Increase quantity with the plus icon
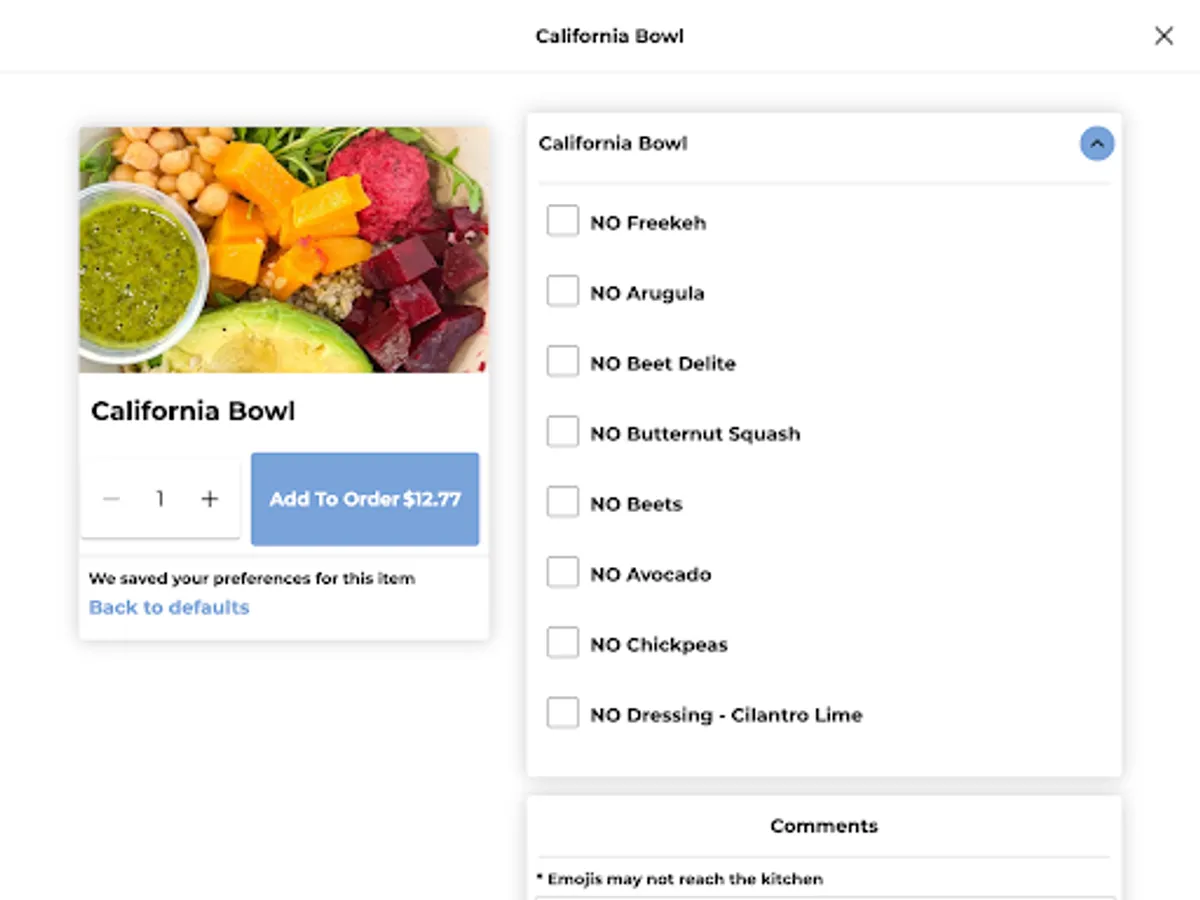The width and height of the screenshot is (1200, 900). (x=209, y=499)
